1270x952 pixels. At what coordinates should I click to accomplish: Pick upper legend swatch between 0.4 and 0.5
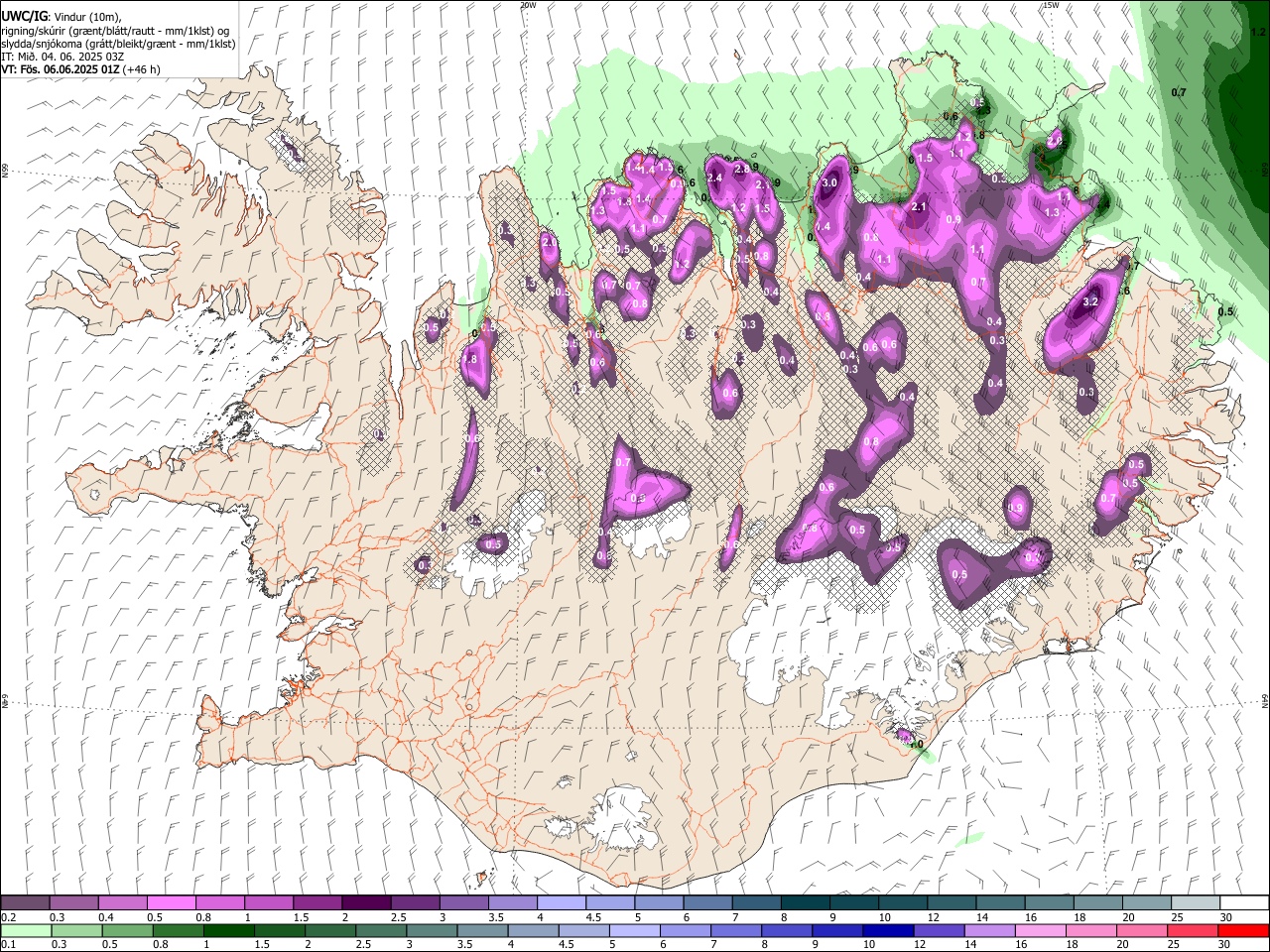[x=122, y=902]
